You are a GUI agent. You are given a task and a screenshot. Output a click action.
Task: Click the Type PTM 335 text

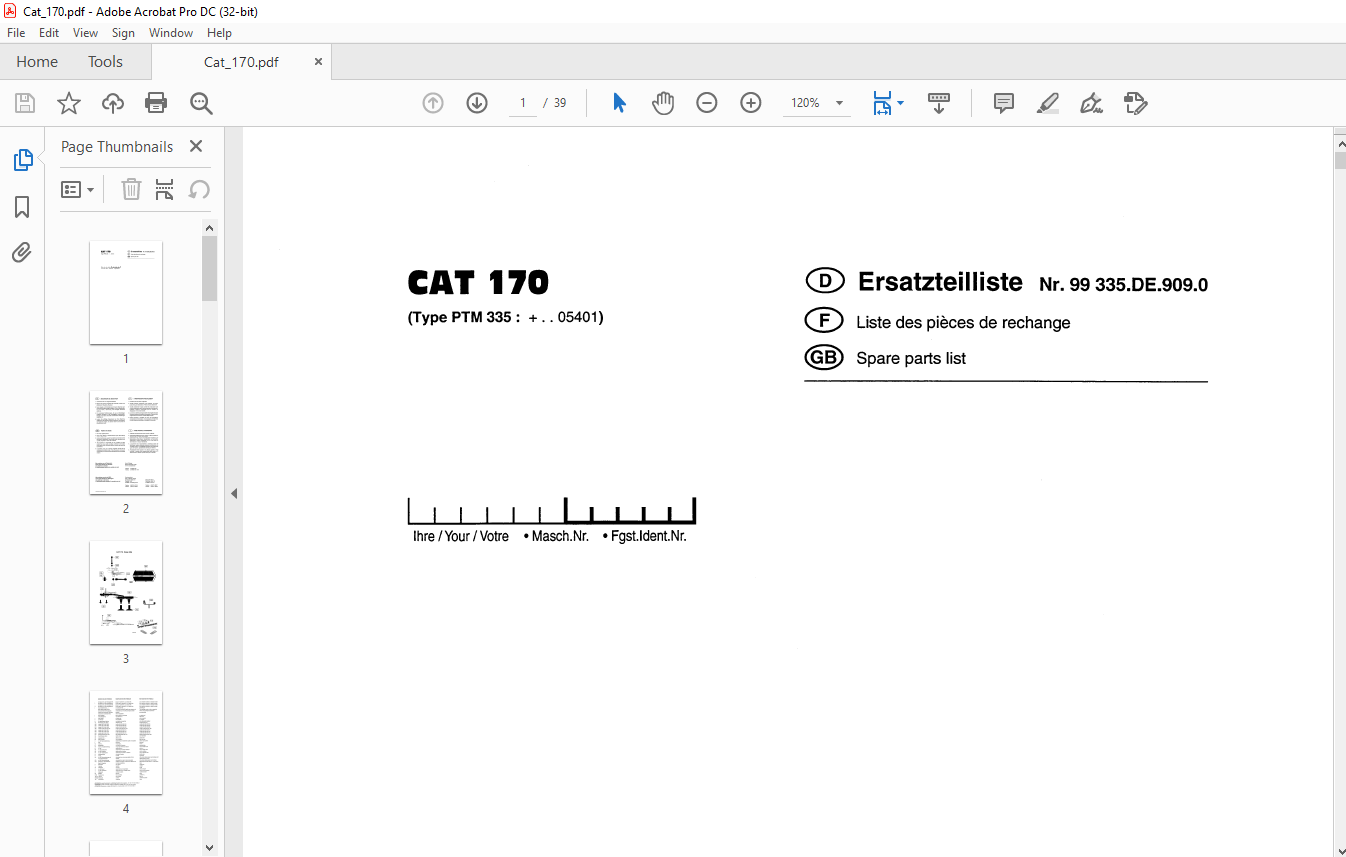click(x=505, y=317)
